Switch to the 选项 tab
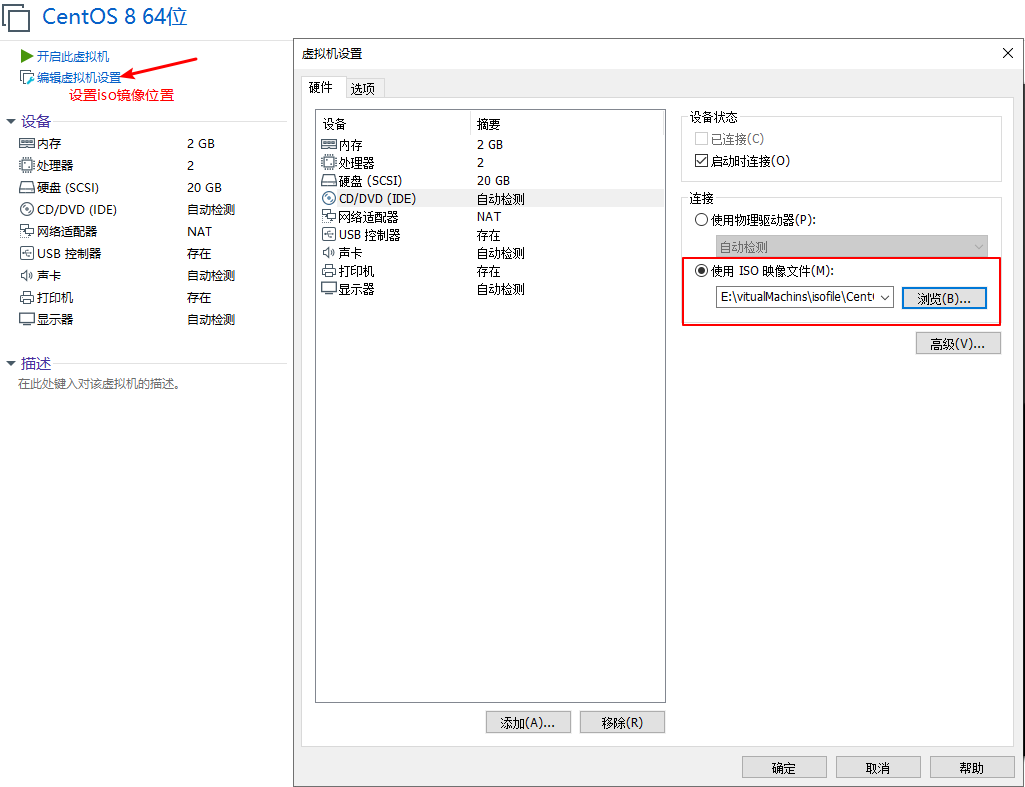The width and height of the screenshot is (1025, 787). (363, 89)
